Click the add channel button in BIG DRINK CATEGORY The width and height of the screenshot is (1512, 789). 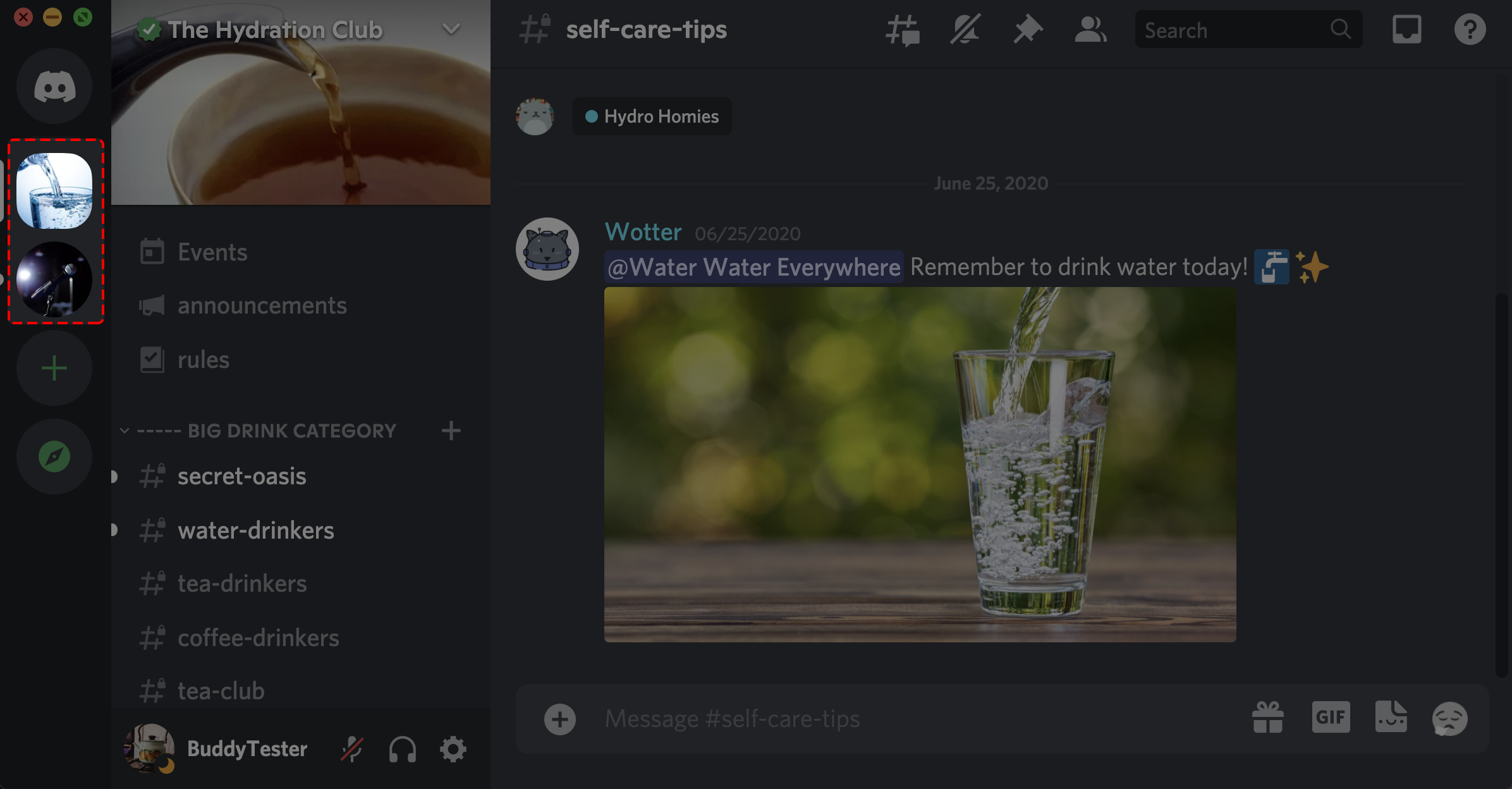(452, 431)
